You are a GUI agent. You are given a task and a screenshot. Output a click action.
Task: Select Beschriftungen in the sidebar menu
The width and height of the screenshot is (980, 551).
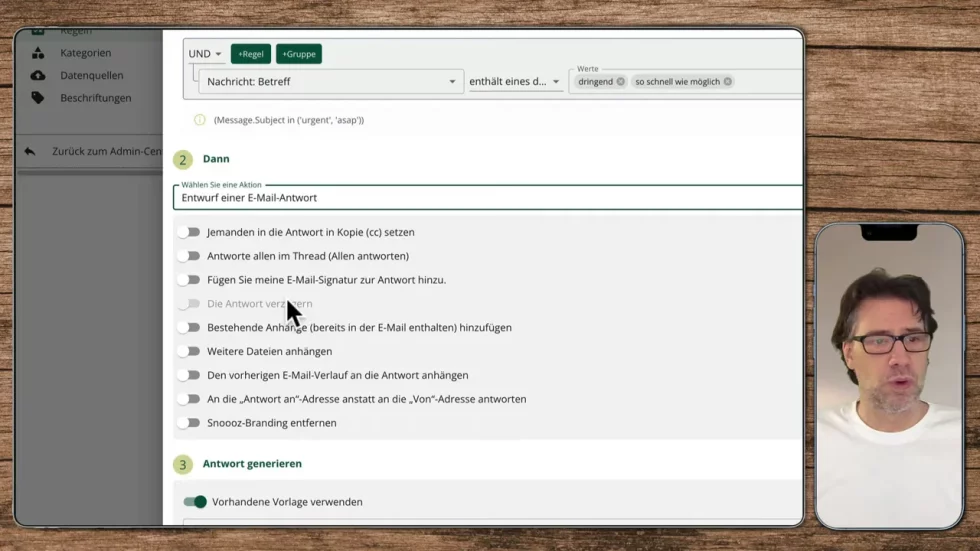[x=95, y=98]
